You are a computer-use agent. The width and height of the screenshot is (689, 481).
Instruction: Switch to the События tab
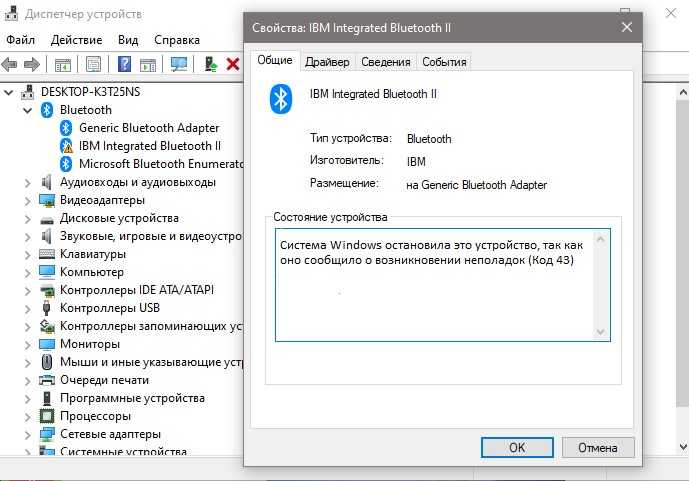coord(444,62)
